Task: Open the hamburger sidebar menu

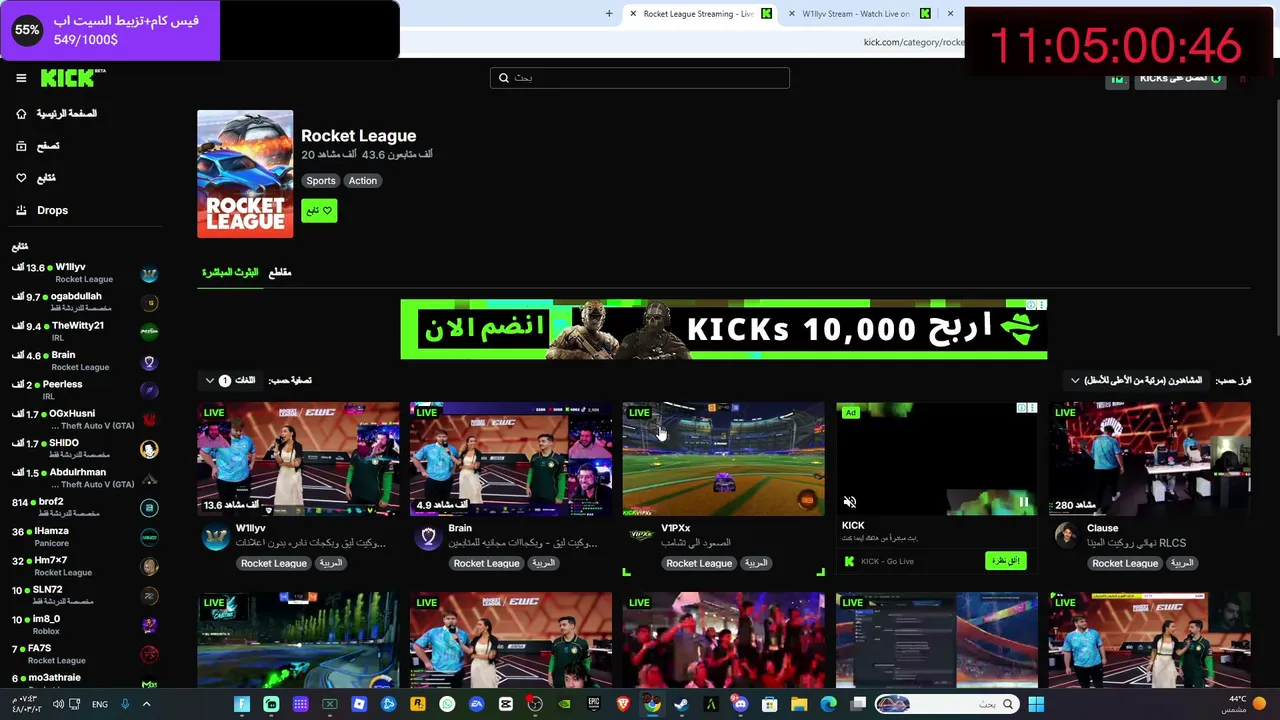Action: (21, 78)
